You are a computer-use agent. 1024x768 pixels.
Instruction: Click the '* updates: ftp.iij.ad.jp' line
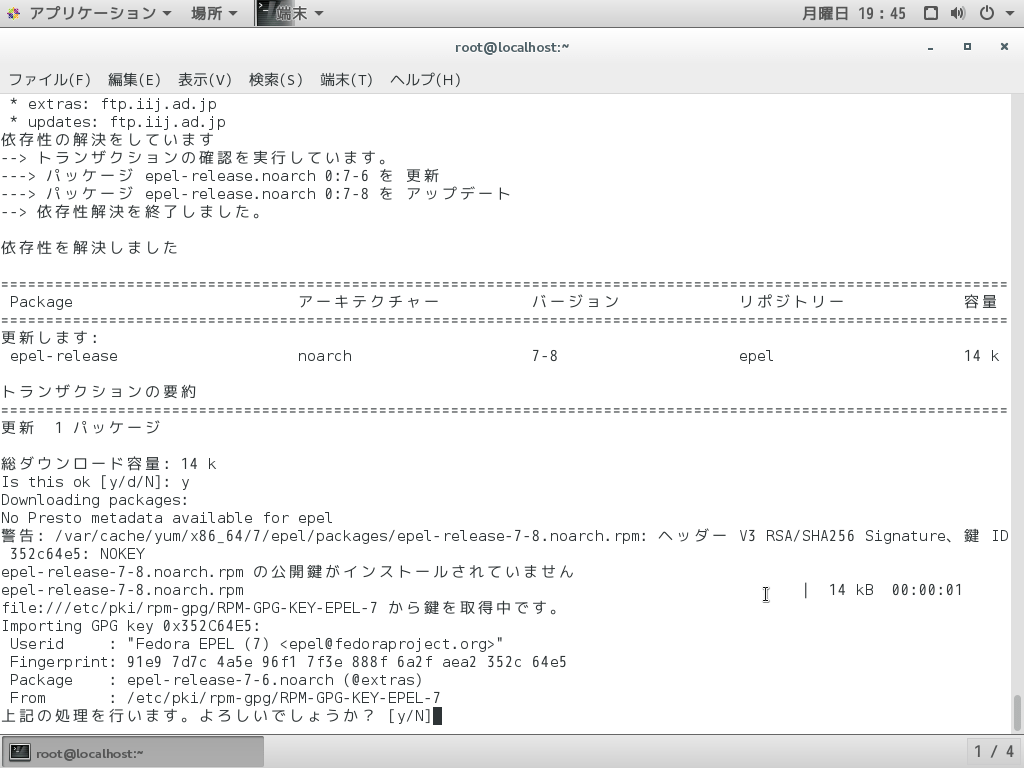(118, 122)
